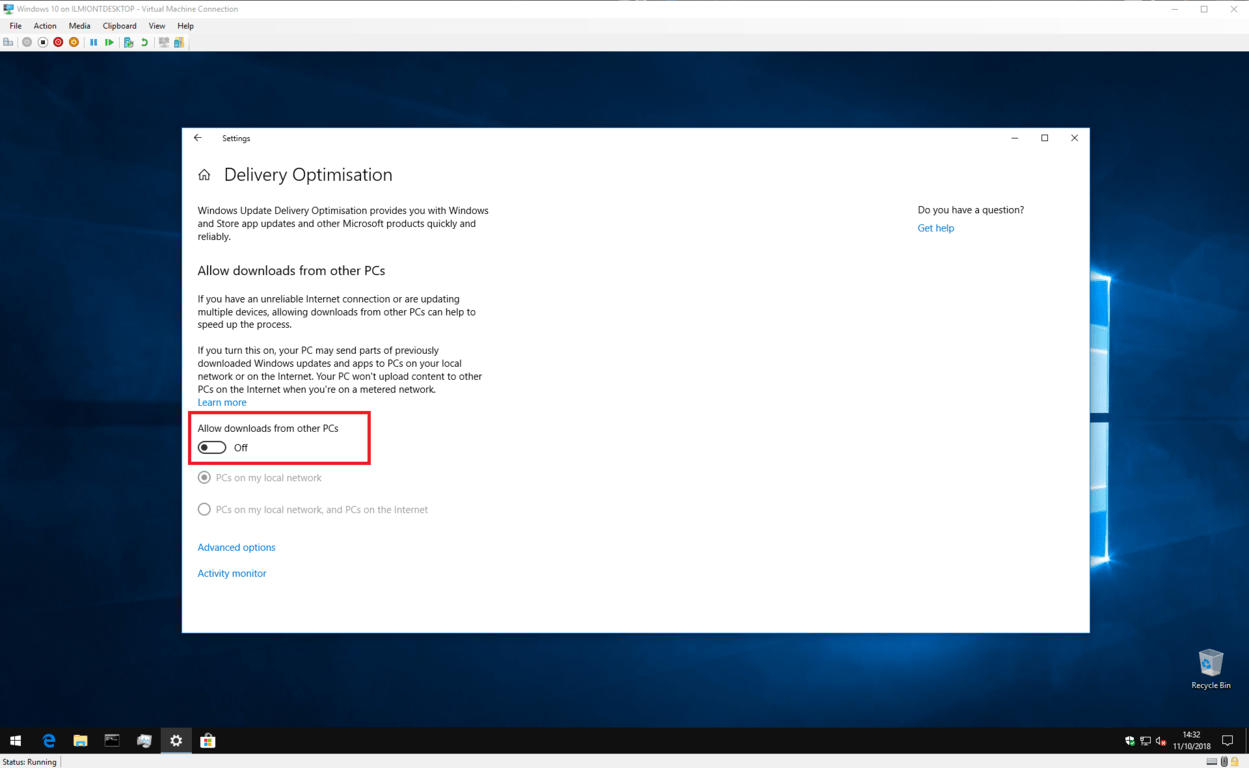Click the mouse icon in the VM status bar

pyautogui.click(x=1224, y=762)
